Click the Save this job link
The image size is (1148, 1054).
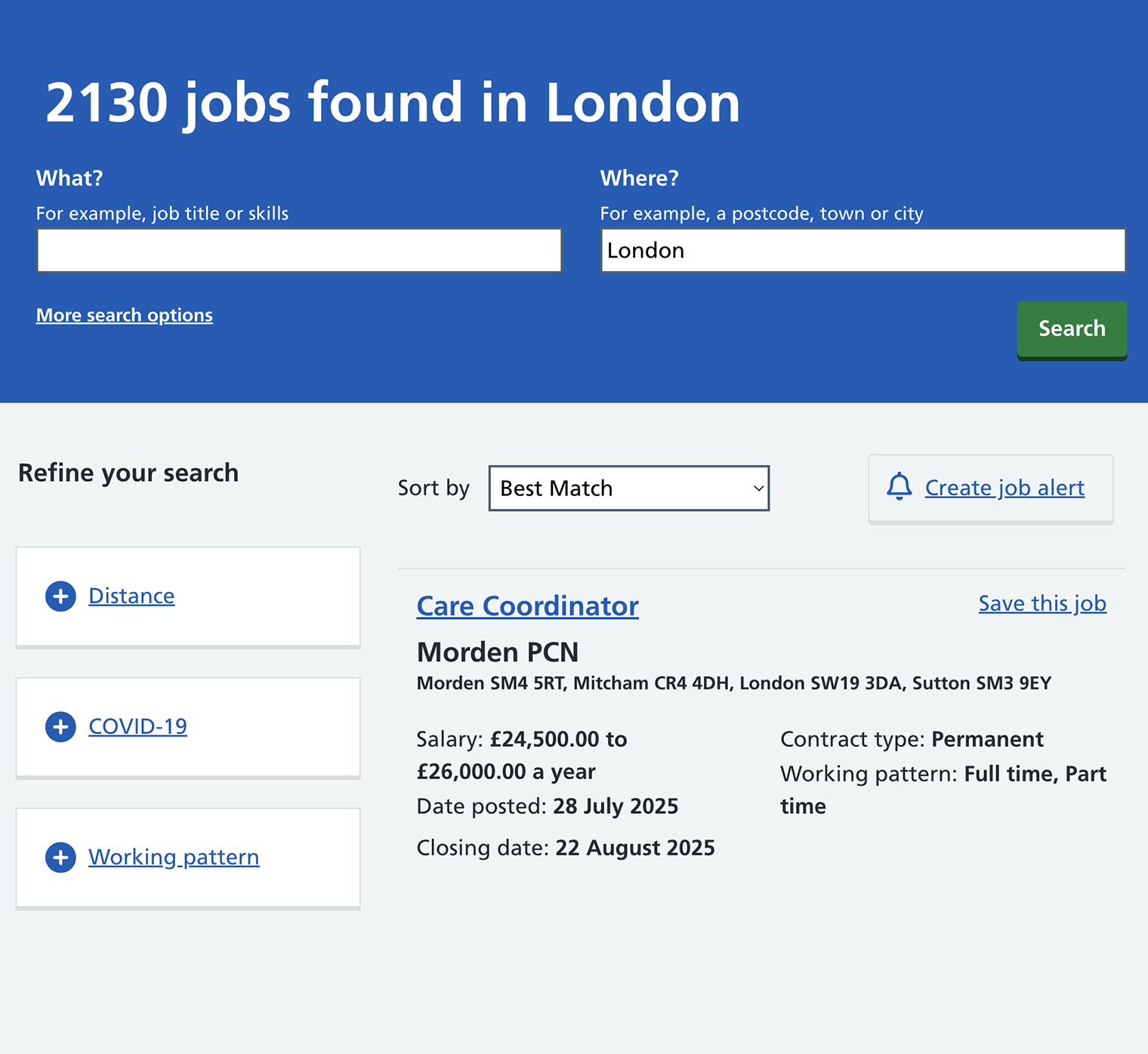(1042, 604)
